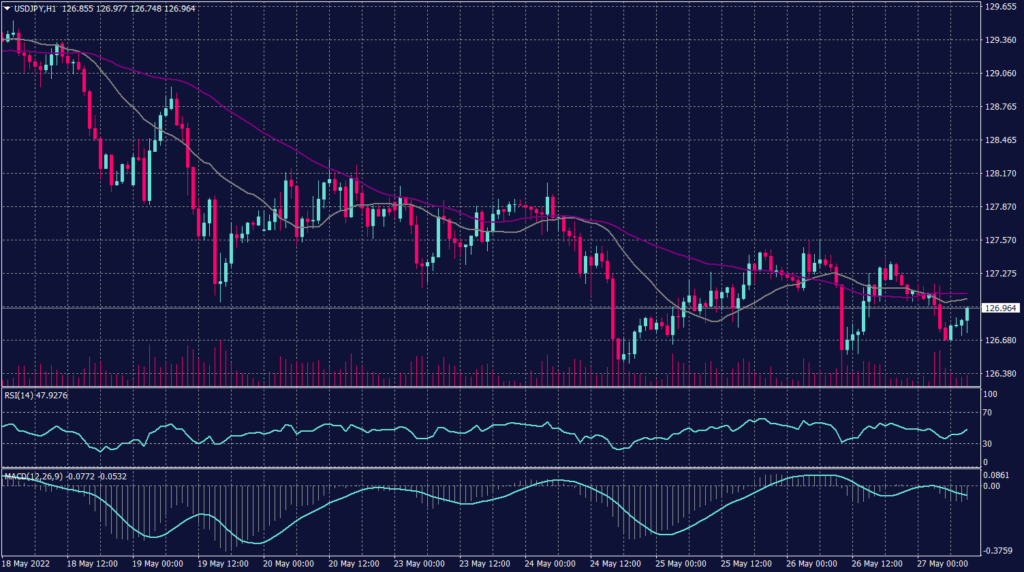Image resolution: width=1024 pixels, height=572 pixels.
Task: Click the 18 May 2022 date label
Action: 26,563
